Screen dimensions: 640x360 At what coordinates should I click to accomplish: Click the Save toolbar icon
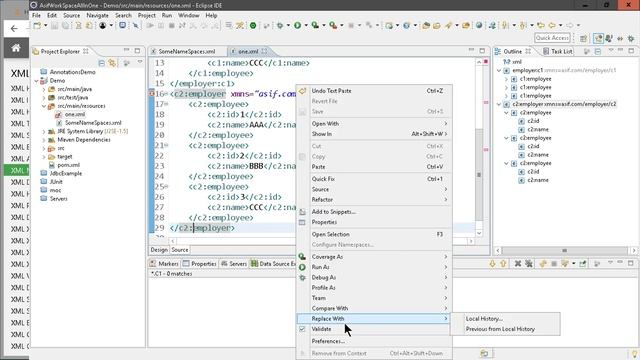55,25
